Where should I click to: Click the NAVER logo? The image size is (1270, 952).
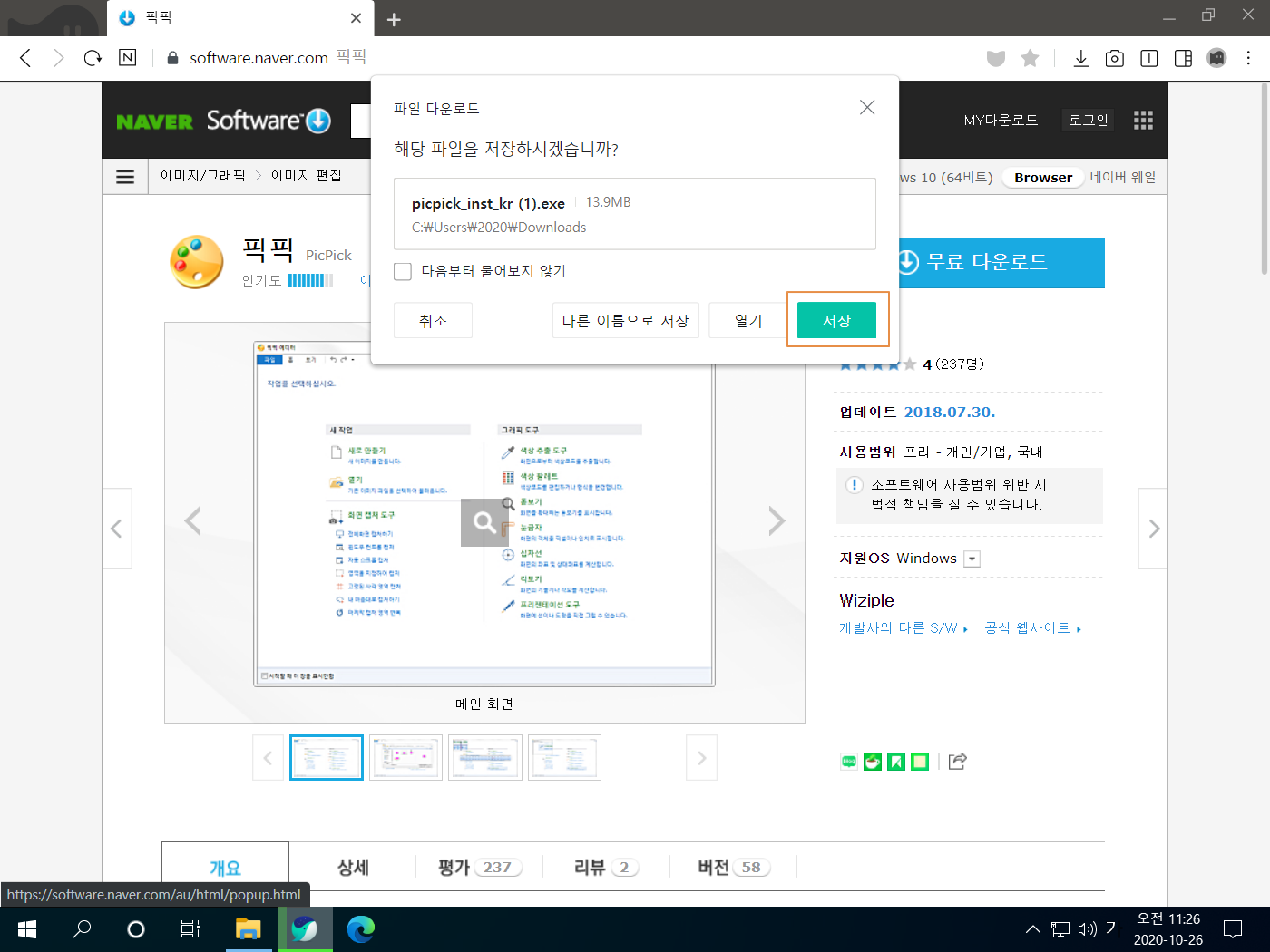(154, 121)
